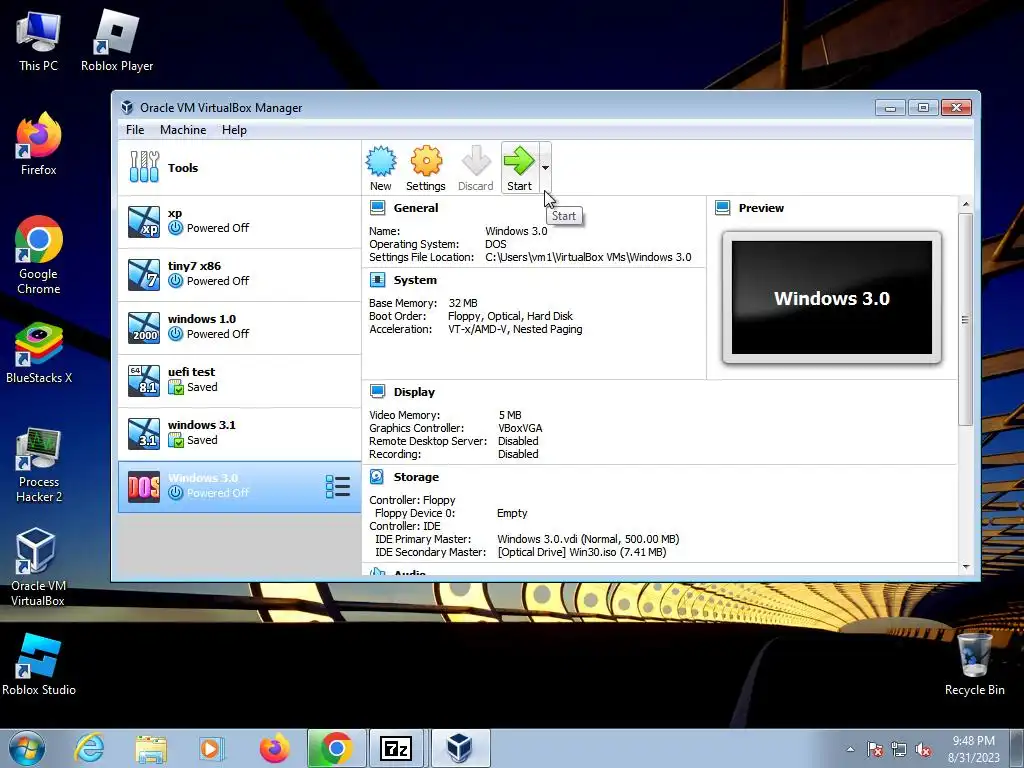Click the xp machine icon
The height and width of the screenshot is (768, 1024).
[144, 221]
